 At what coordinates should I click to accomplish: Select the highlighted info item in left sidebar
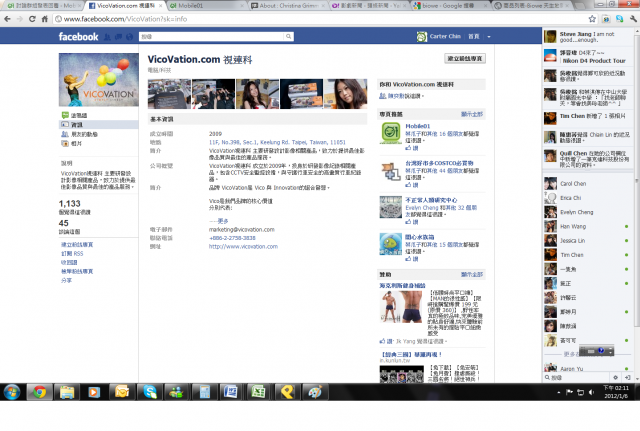point(99,124)
